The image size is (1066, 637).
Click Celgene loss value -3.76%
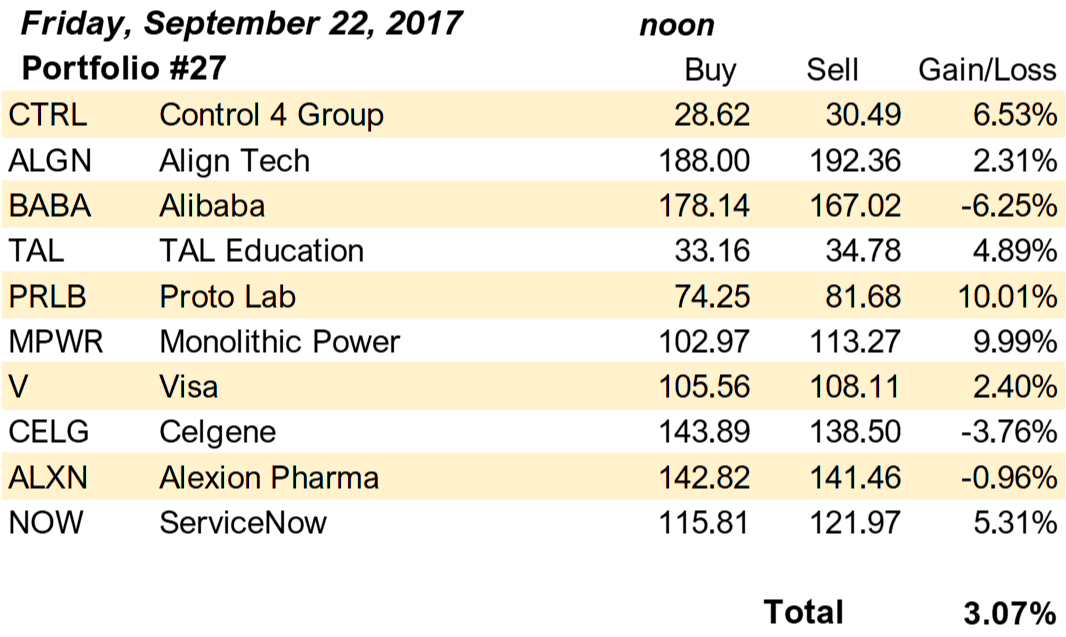1009,432
